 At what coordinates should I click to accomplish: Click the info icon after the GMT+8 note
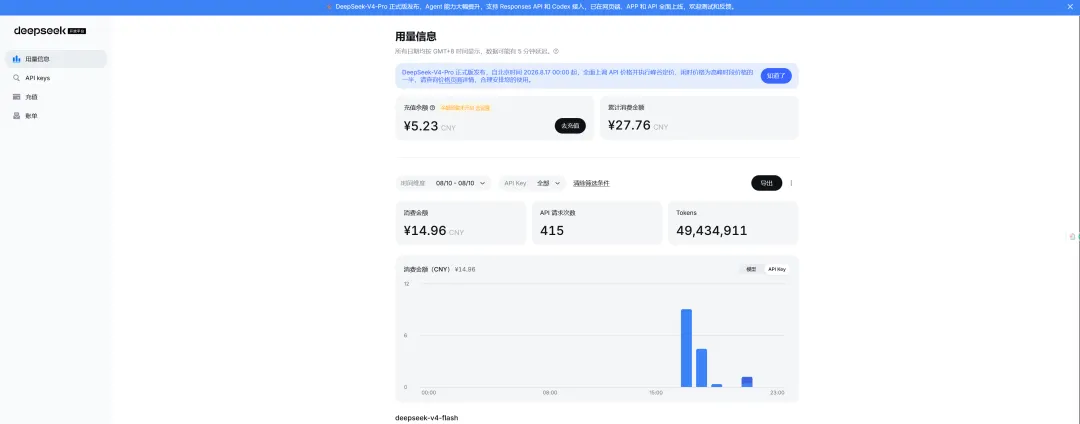[x=556, y=51]
